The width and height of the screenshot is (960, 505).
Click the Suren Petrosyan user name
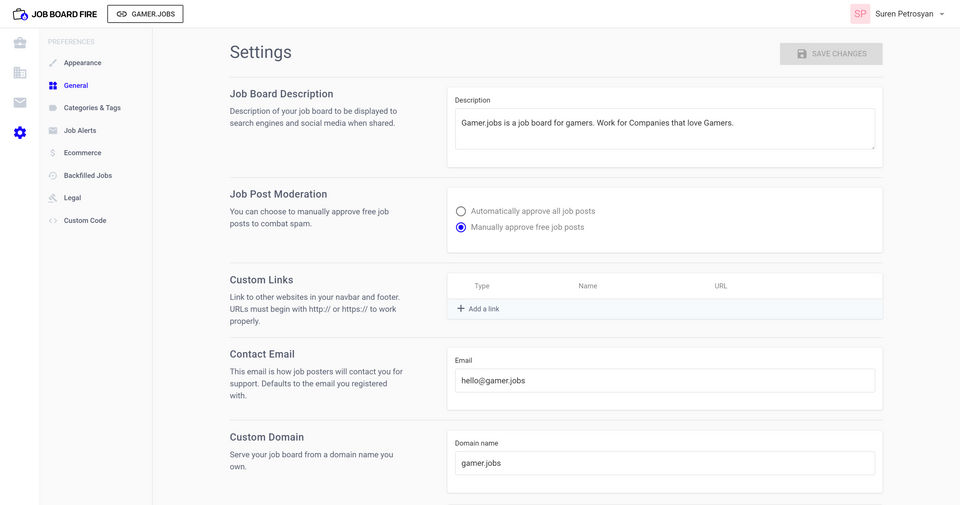click(x=904, y=14)
